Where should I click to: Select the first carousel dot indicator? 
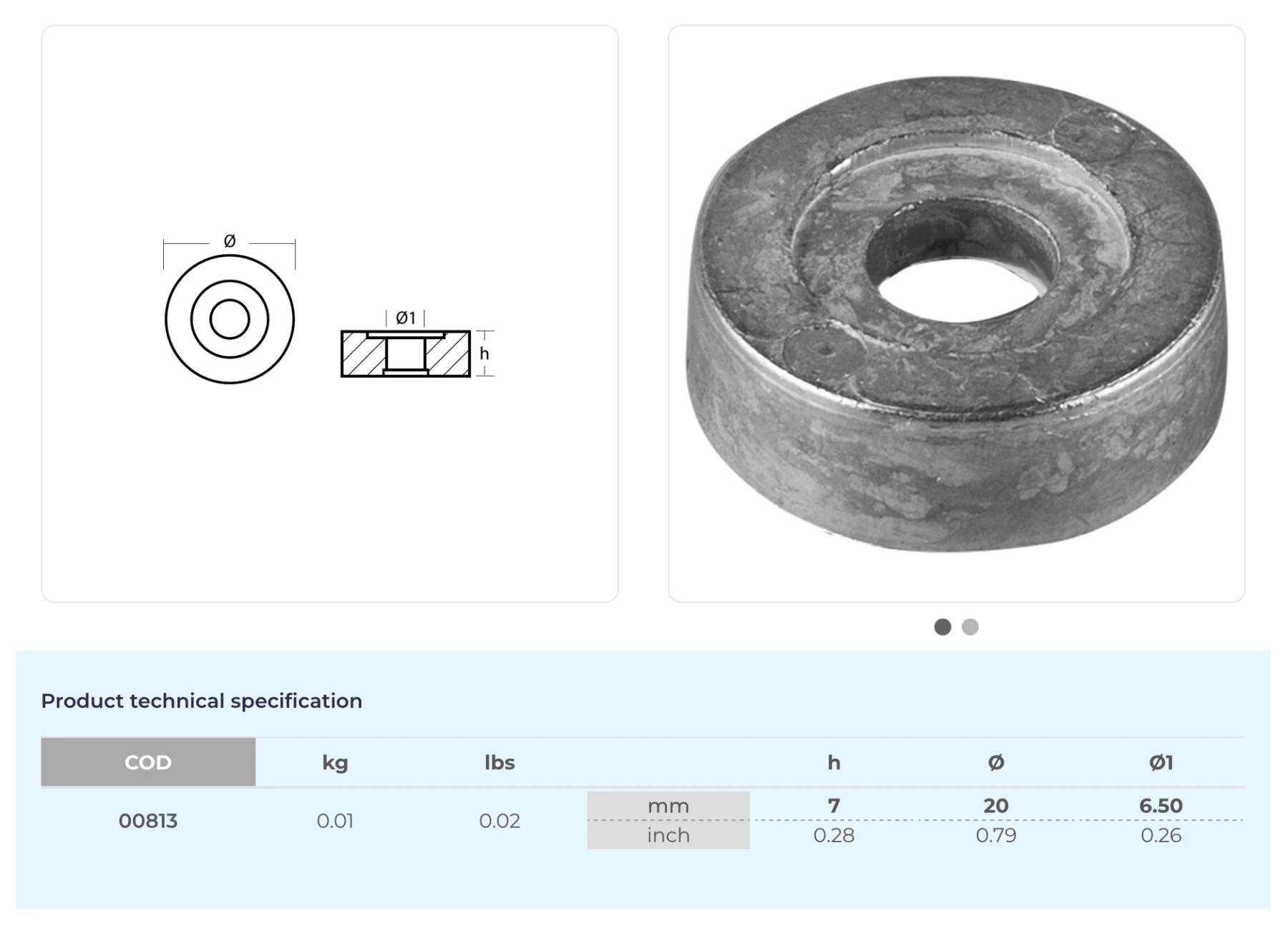pyautogui.click(x=942, y=627)
